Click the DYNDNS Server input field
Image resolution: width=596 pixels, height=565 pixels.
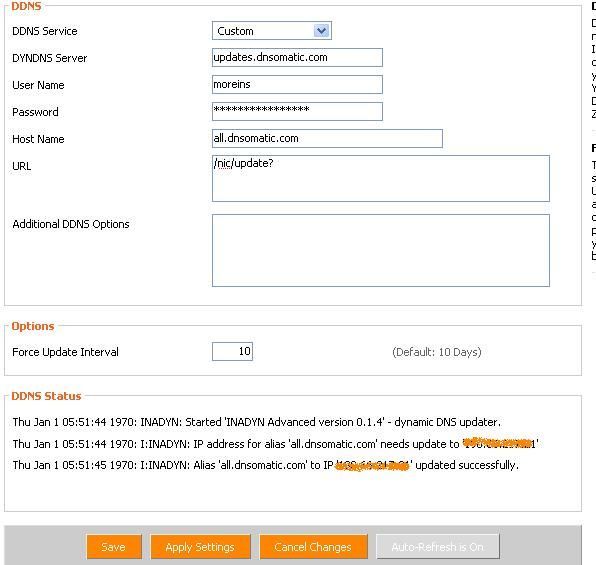click(297, 57)
